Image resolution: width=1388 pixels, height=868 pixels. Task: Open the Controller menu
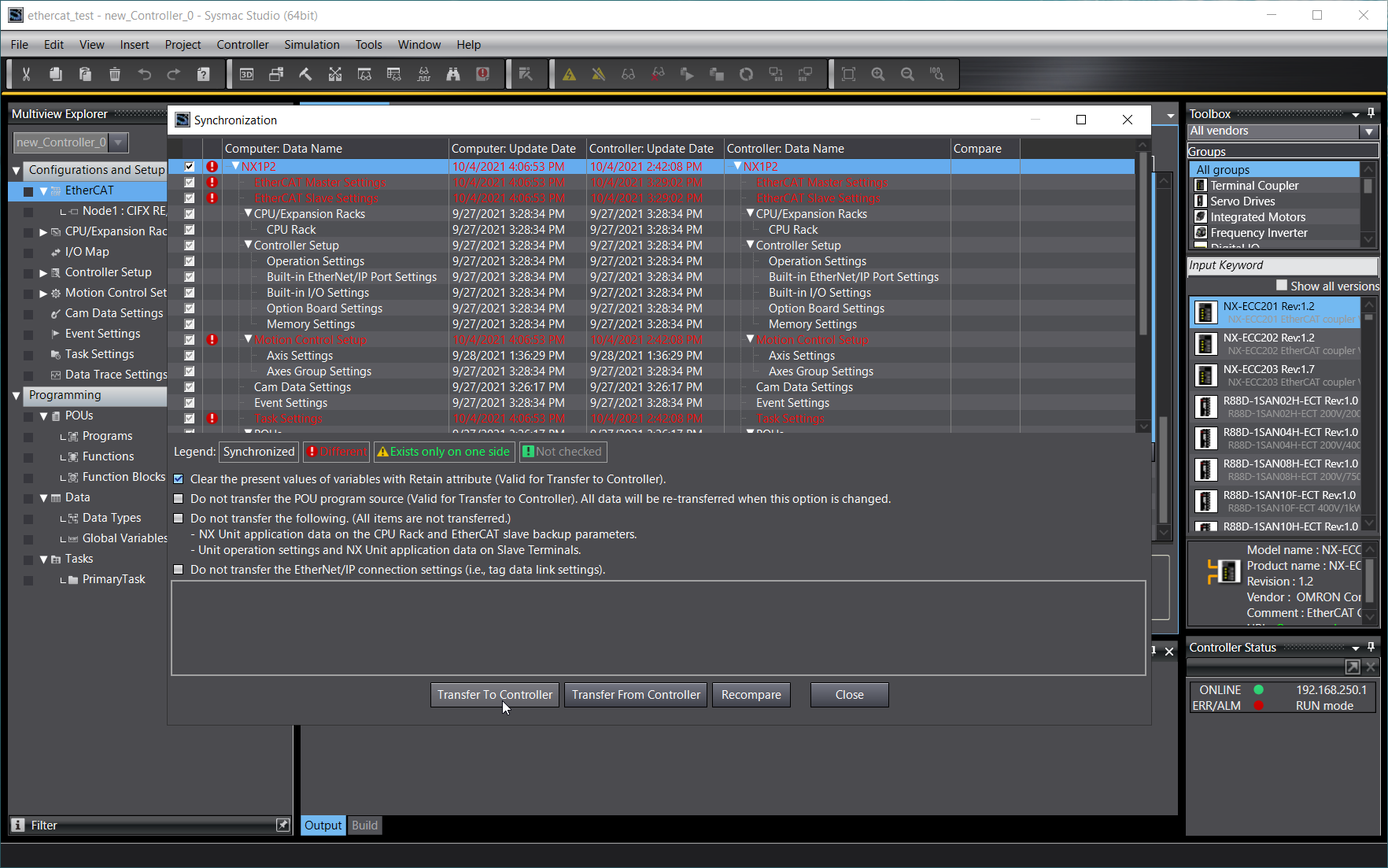point(242,45)
